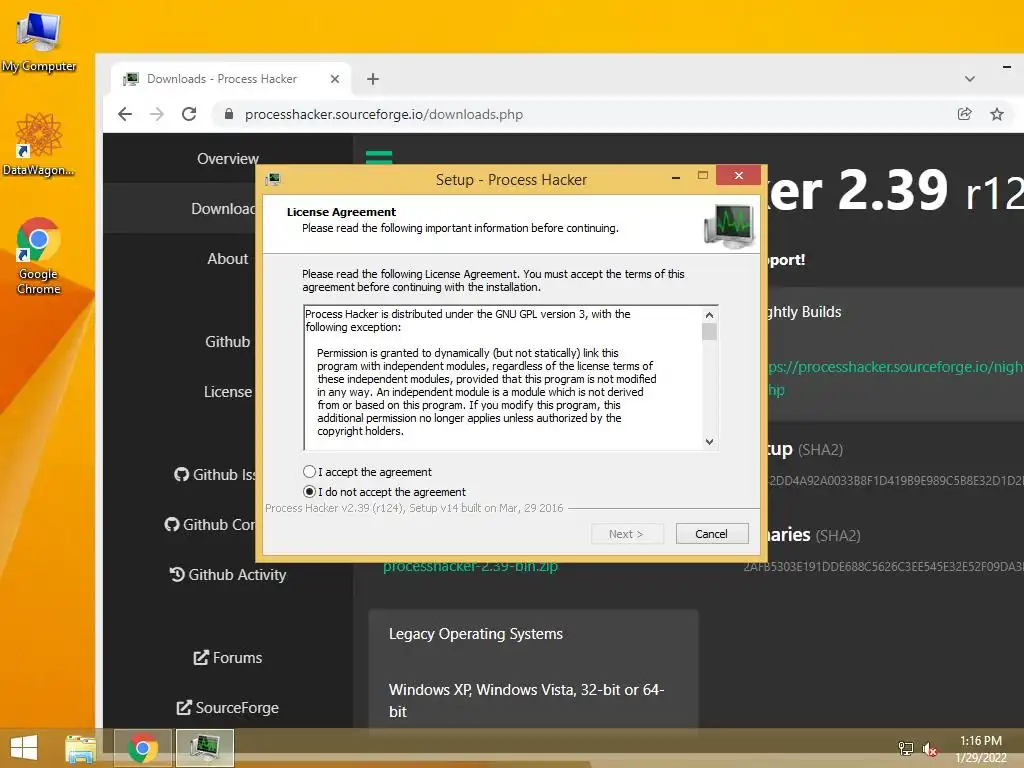Click the network tray icon
The width and height of the screenshot is (1024, 768).
tap(906, 749)
